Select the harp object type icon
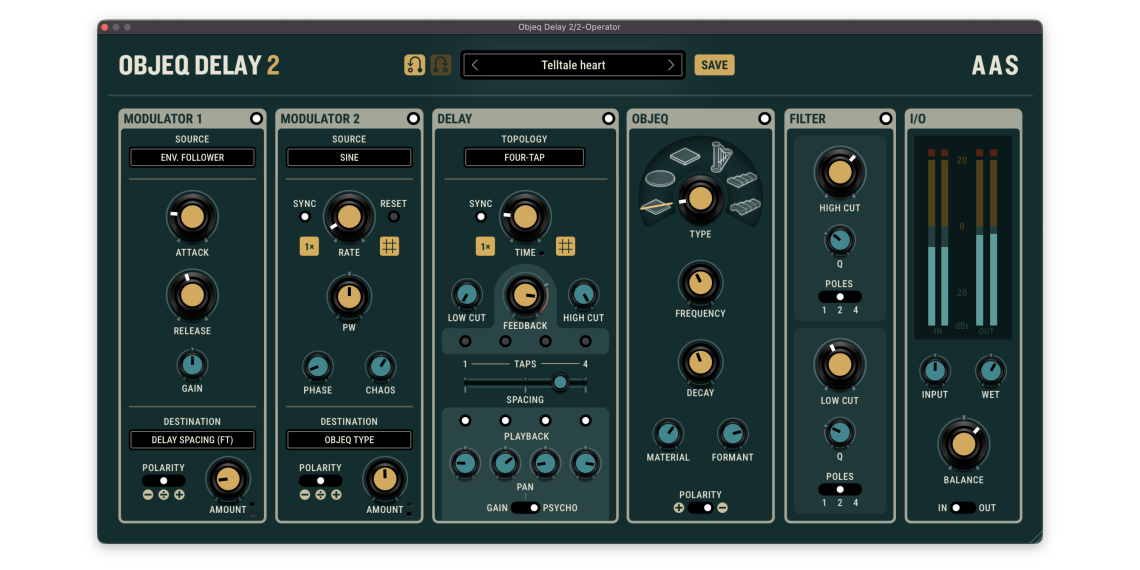Viewport: 1140px width, 570px height. tap(718, 156)
